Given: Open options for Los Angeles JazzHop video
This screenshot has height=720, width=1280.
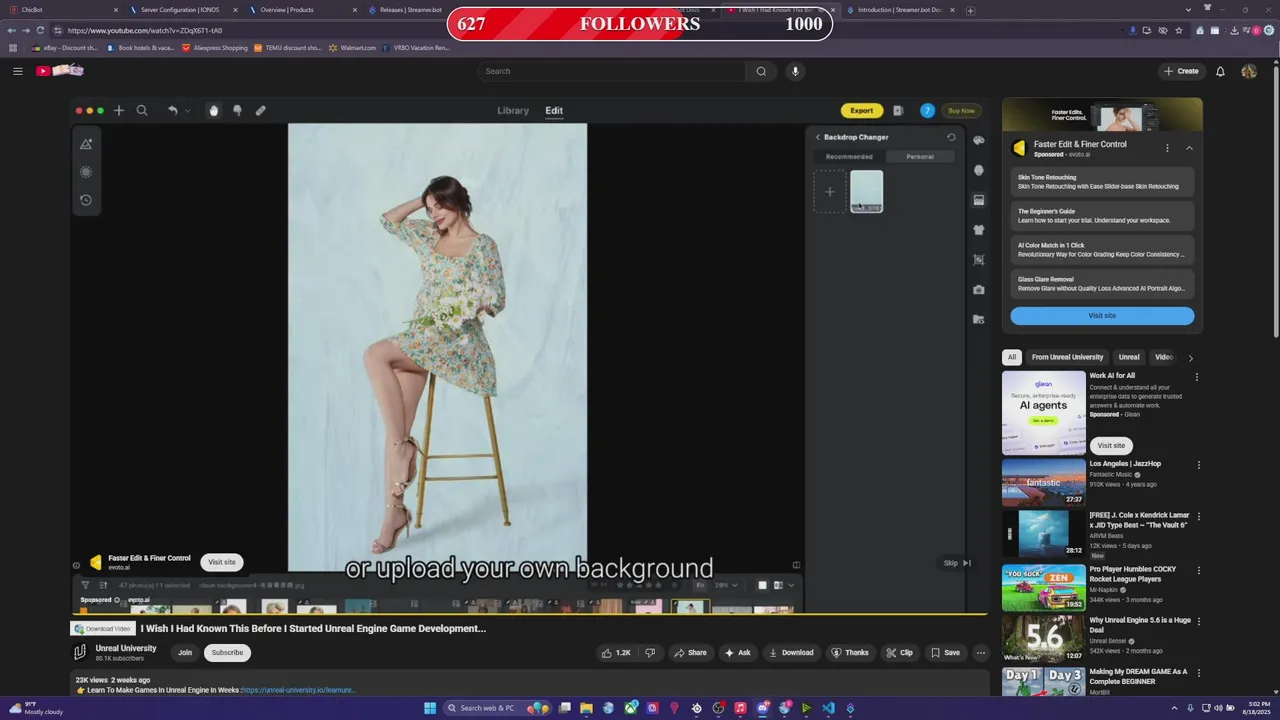Looking at the screenshot, I should [1197, 465].
